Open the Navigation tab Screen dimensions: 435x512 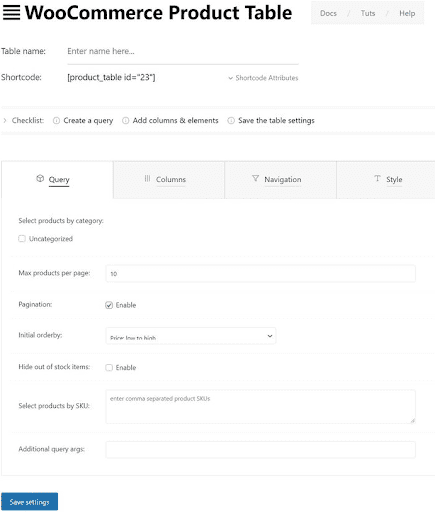(x=281, y=180)
